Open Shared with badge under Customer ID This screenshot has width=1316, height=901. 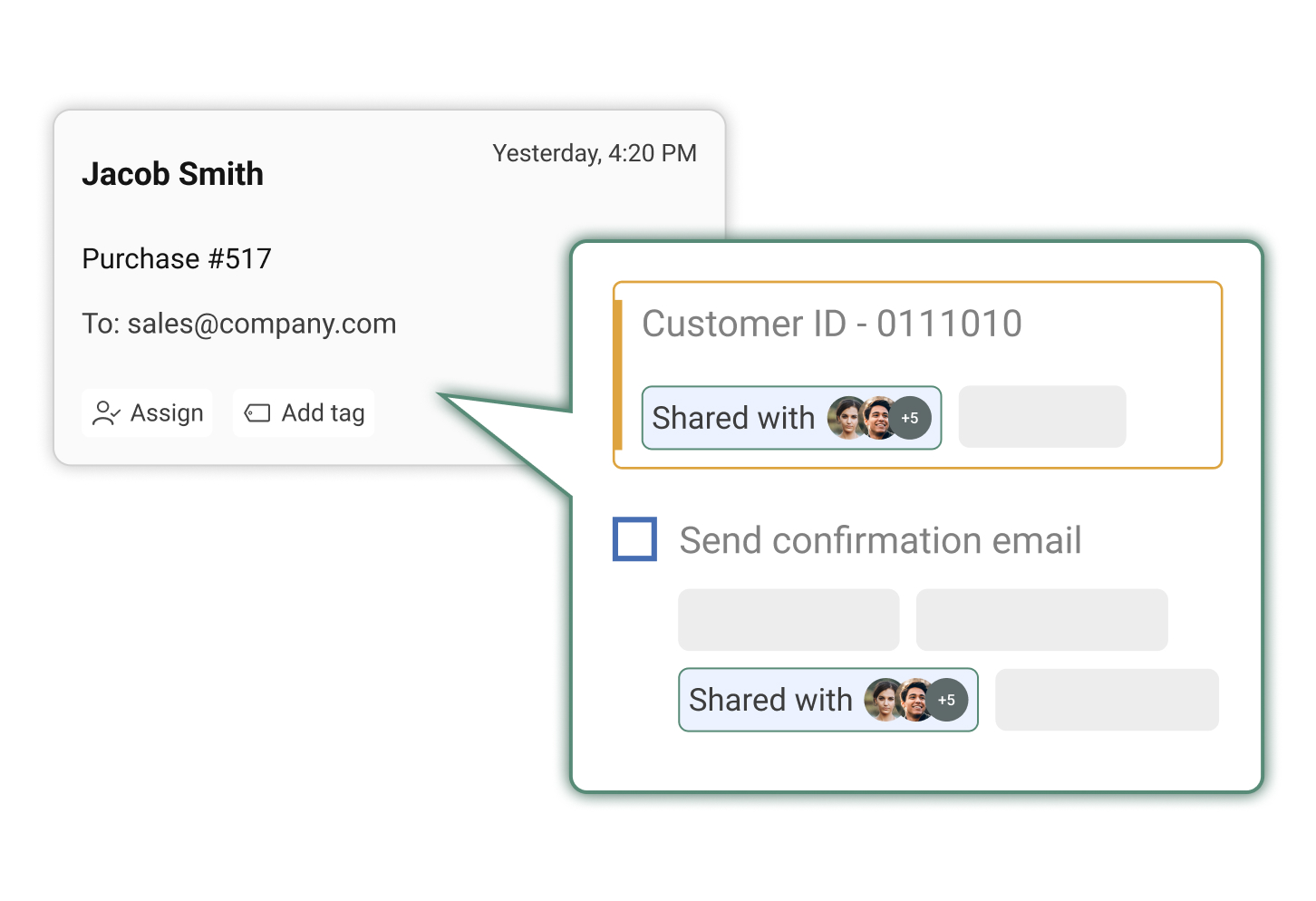coord(791,418)
